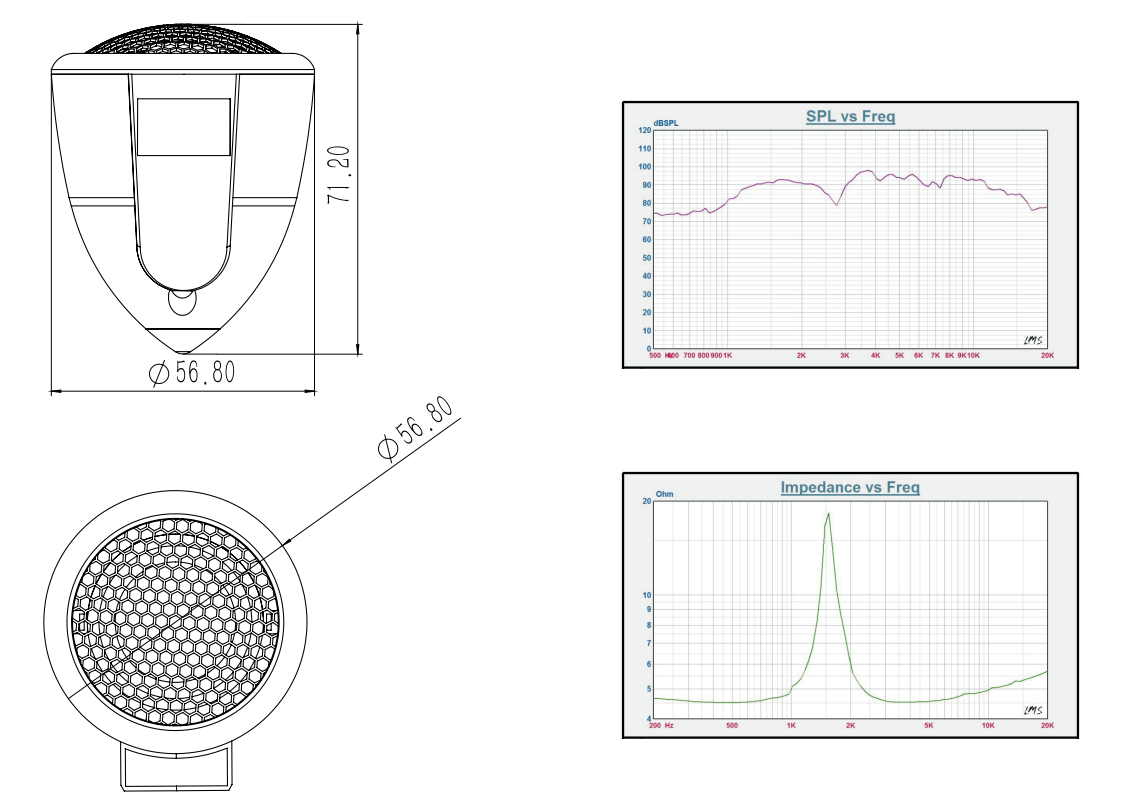This screenshot has height=797, width=1126.
Task: Click the 71.20 height dimension text
Action: 338,174
